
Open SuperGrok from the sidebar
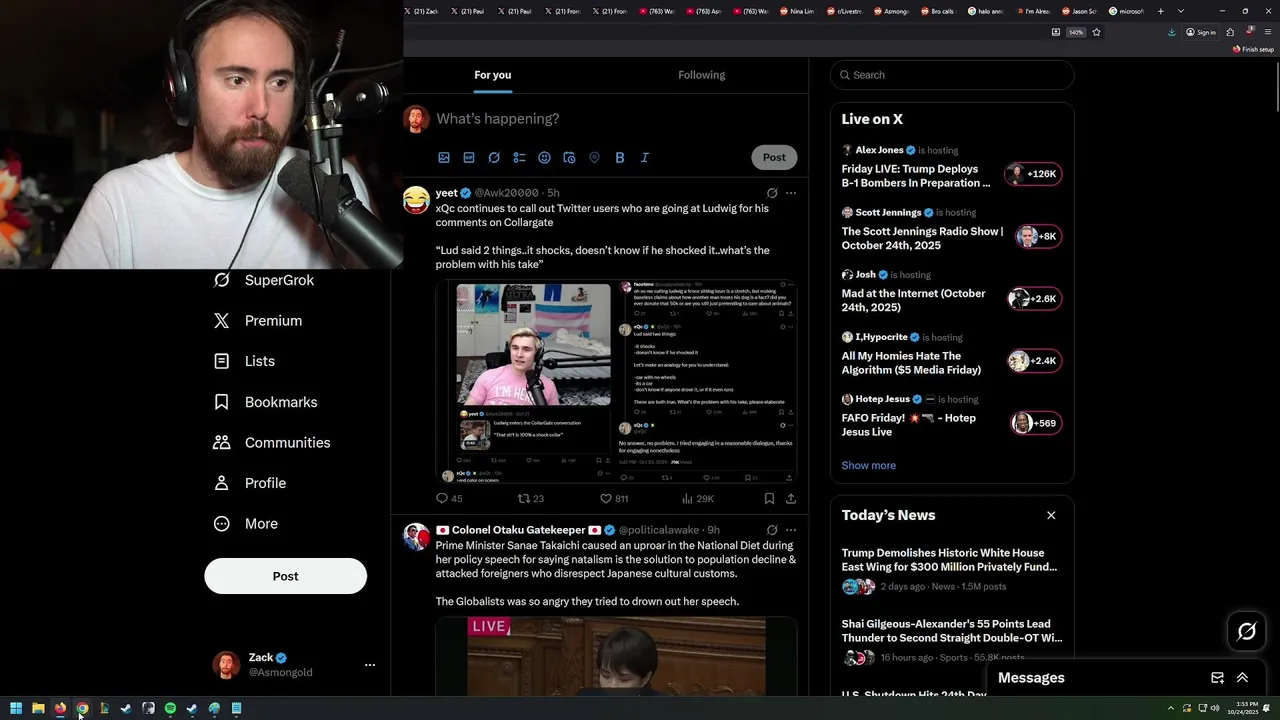(265, 280)
